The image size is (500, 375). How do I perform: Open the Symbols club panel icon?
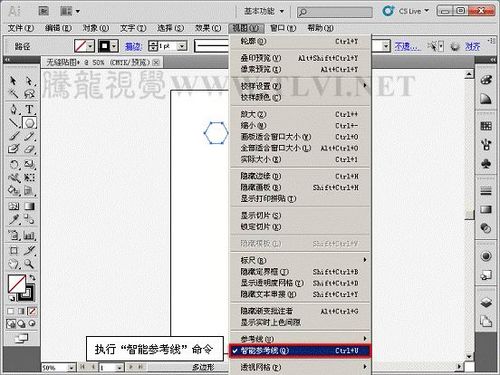pos(486,163)
